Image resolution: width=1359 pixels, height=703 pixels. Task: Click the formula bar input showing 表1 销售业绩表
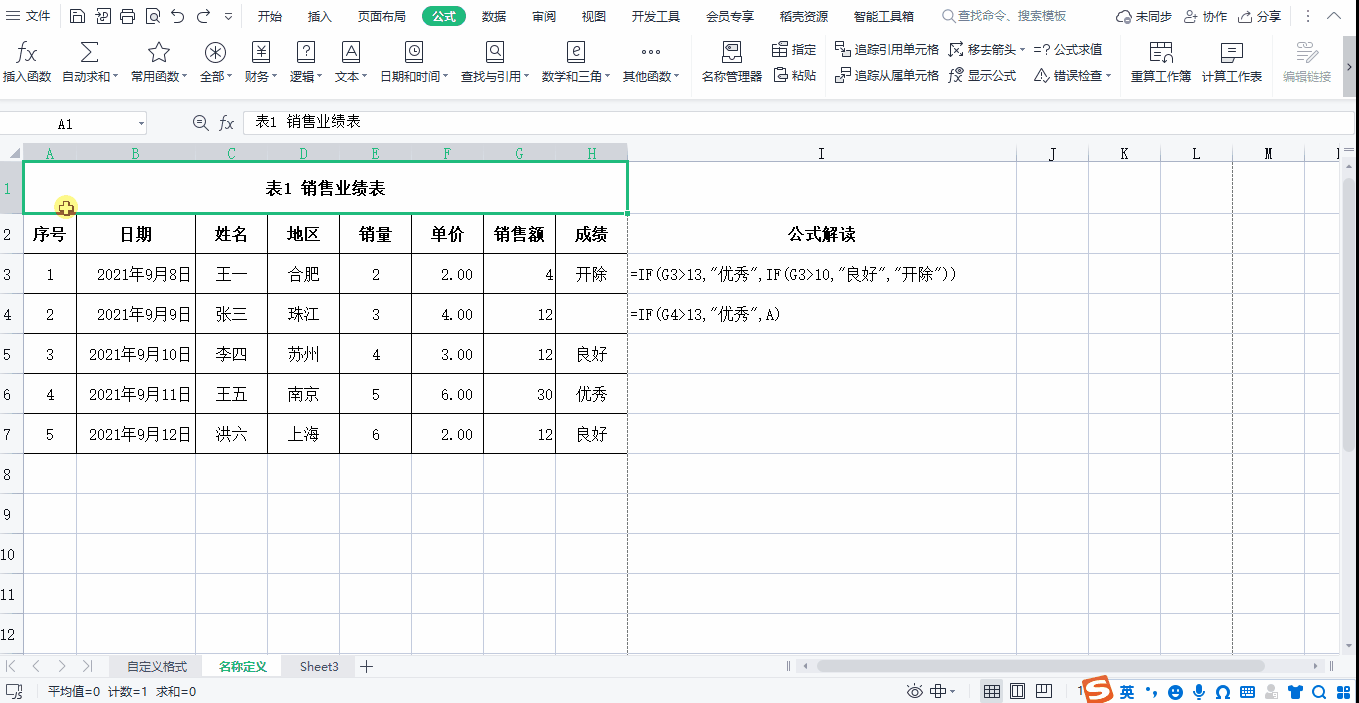click(x=798, y=123)
